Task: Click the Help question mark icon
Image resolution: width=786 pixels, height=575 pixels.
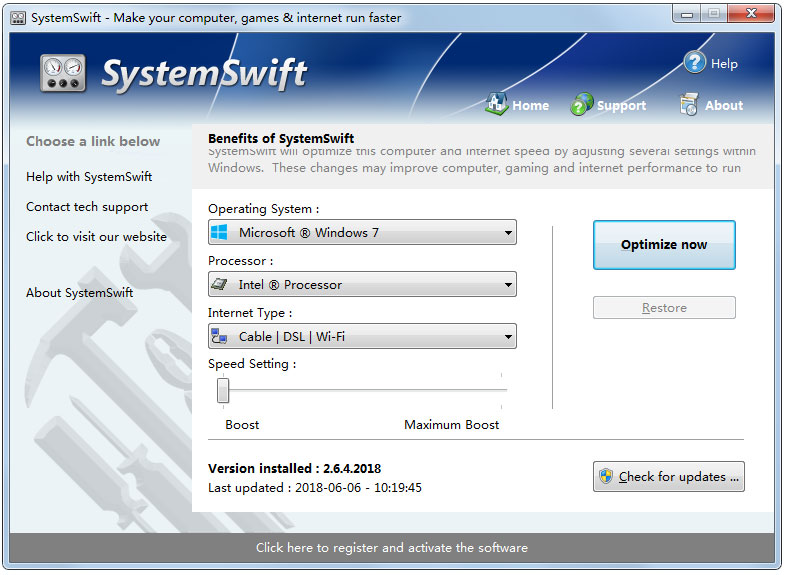Action: tap(695, 63)
